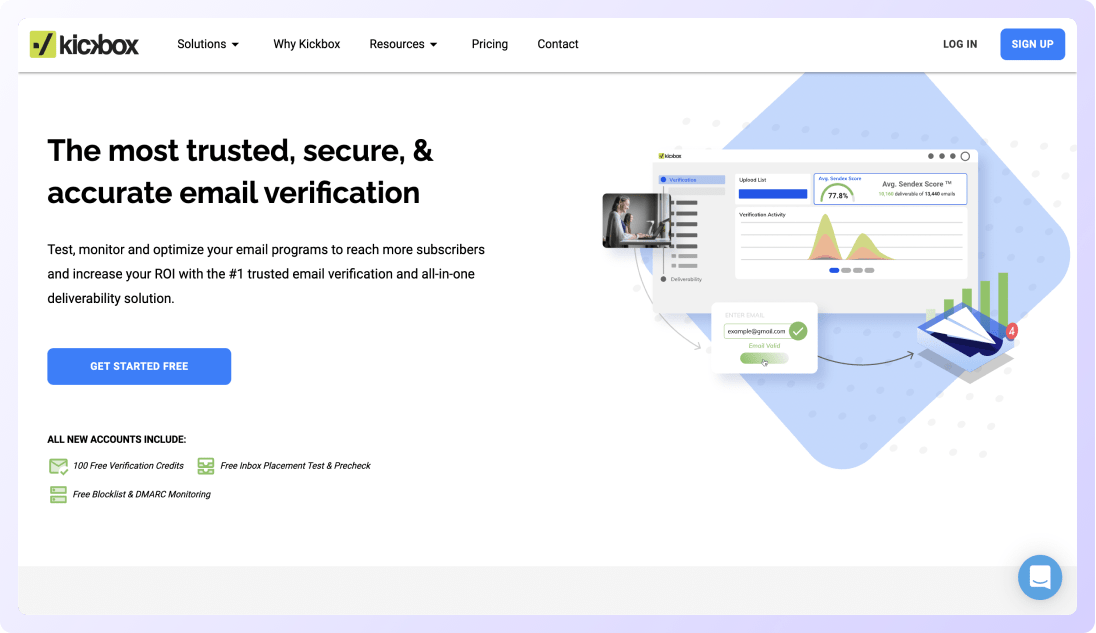Expand the Resources dropdown menu

403,44
